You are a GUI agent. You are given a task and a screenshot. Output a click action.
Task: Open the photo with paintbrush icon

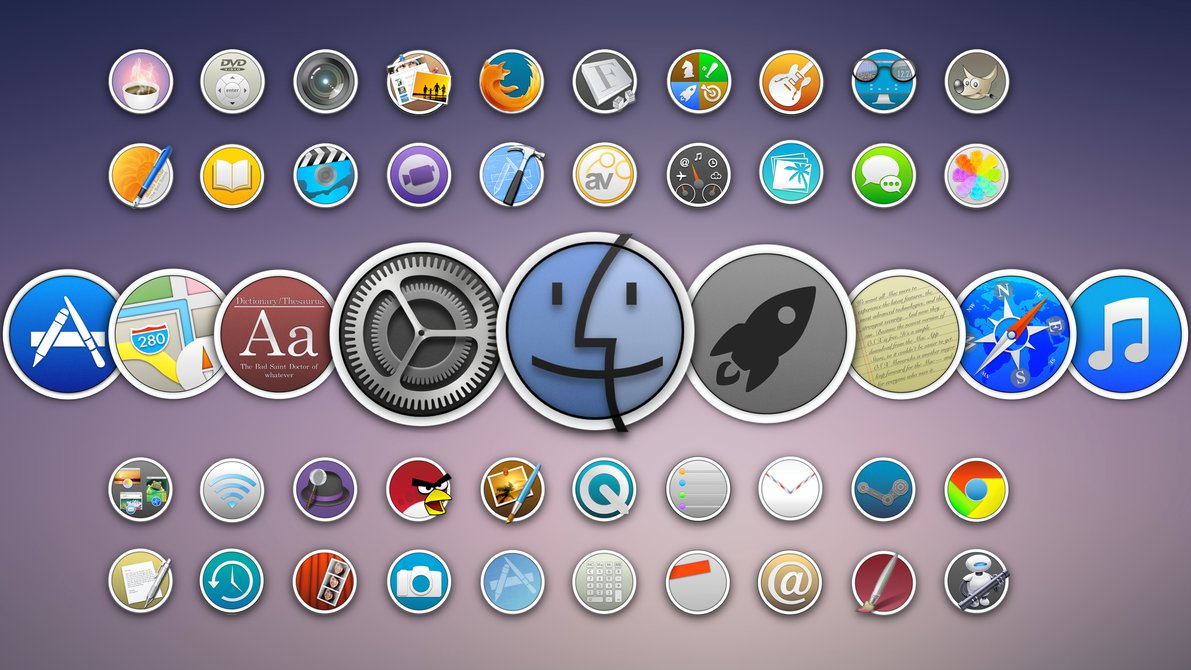(513, 489)
